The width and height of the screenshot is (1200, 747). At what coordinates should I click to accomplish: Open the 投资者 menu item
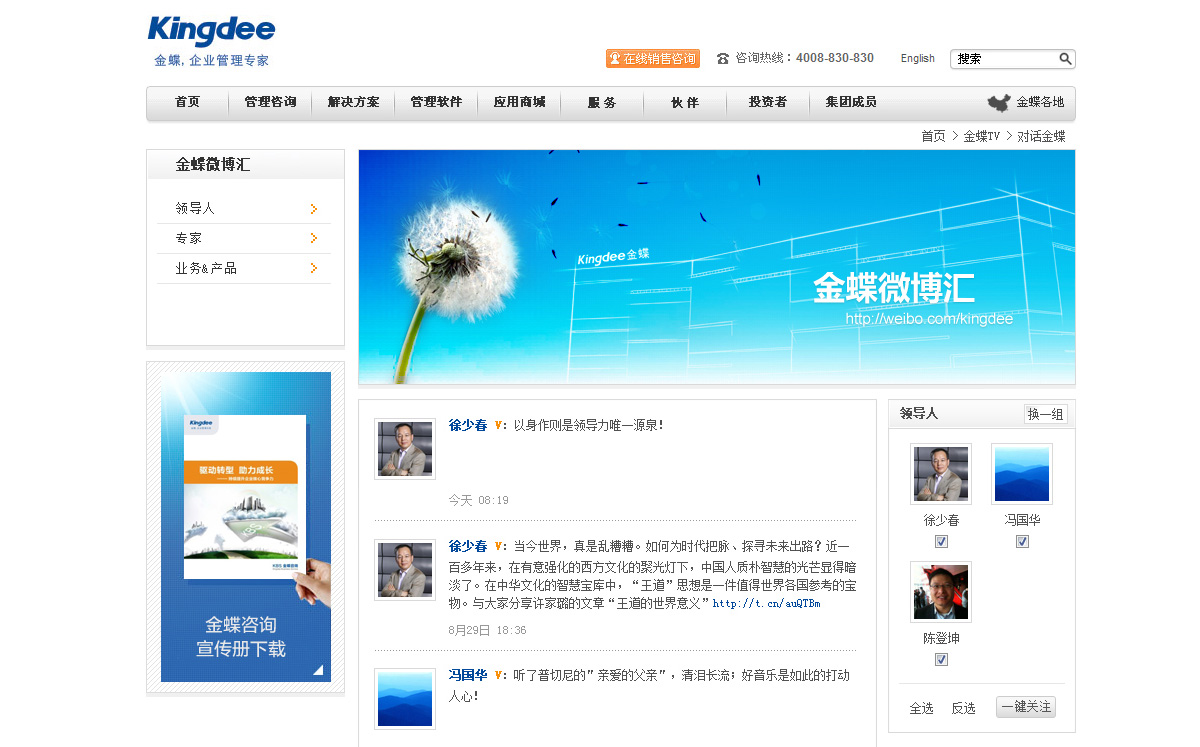[768, 102]
